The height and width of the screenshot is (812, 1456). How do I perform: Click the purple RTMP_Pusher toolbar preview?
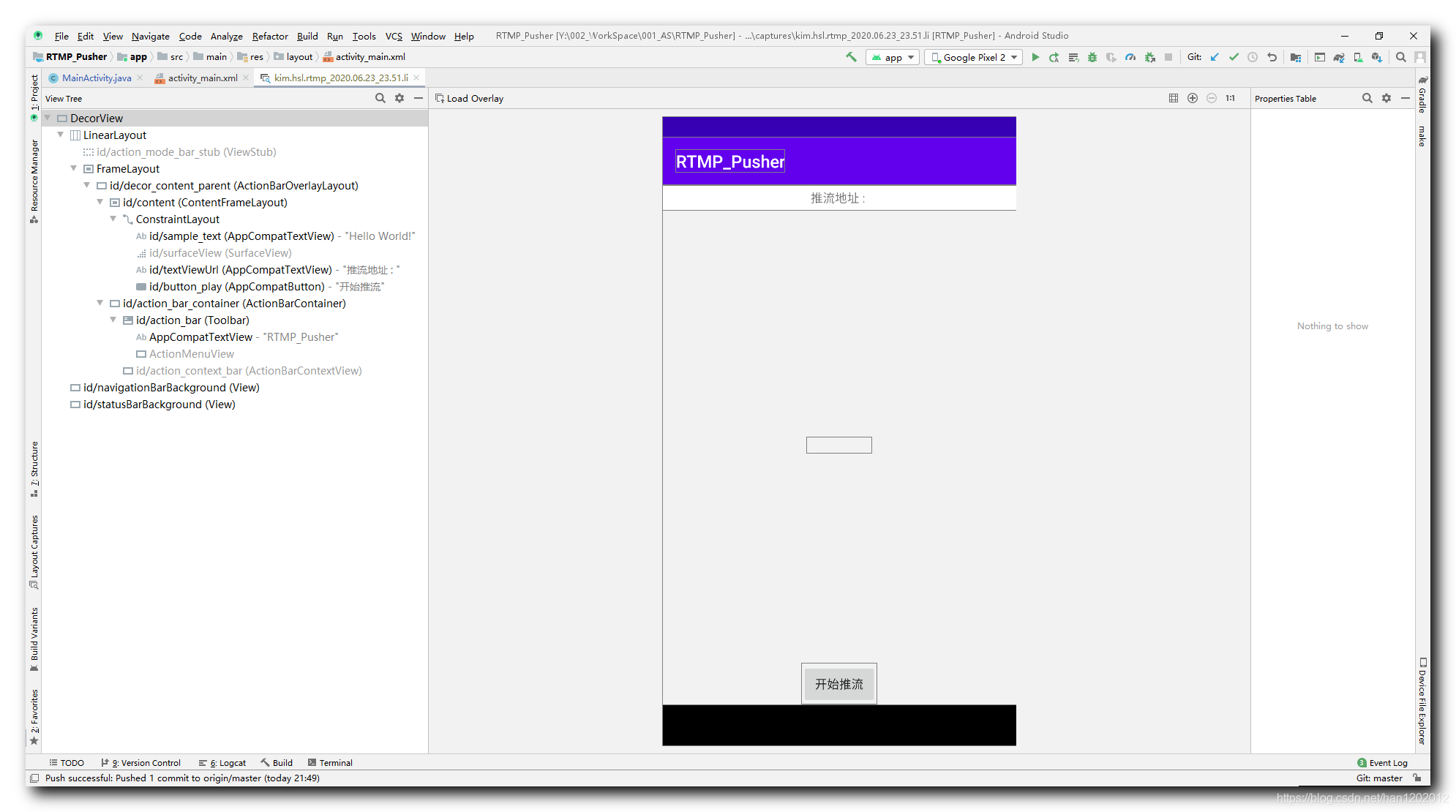tap(838, 161)
